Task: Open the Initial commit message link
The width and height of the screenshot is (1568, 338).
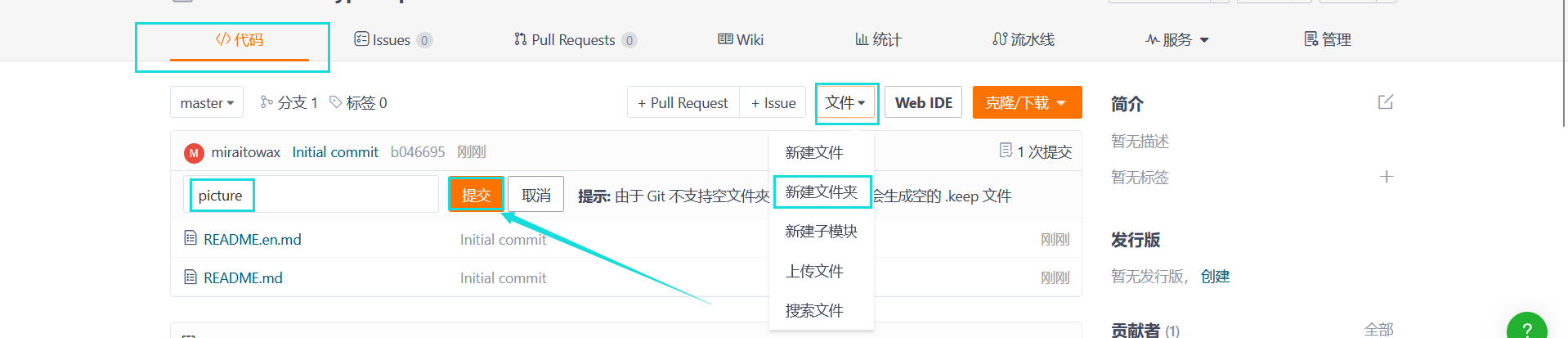Action: [335, 152]
